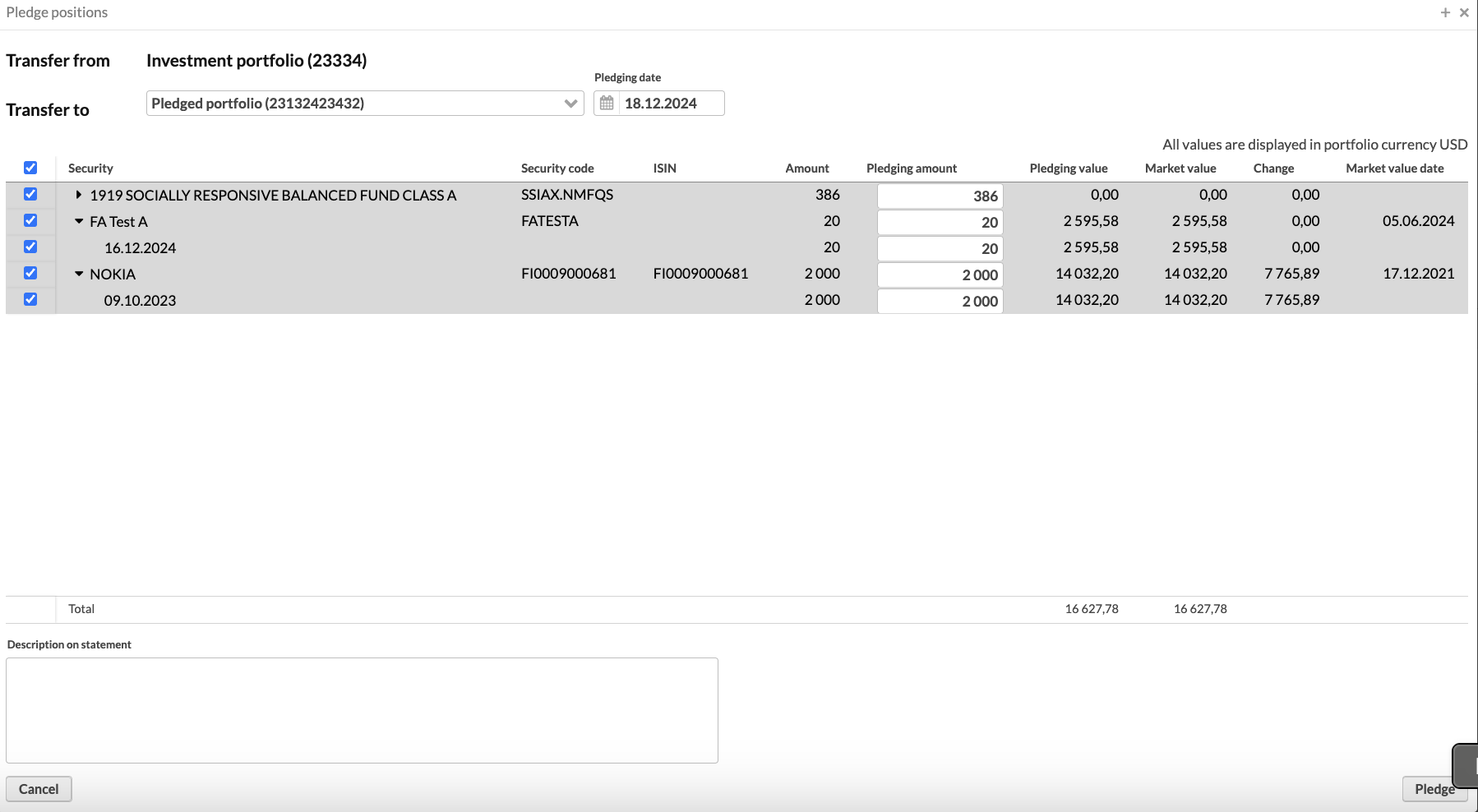Select the FATESTA security code cell

coord(550,221)
